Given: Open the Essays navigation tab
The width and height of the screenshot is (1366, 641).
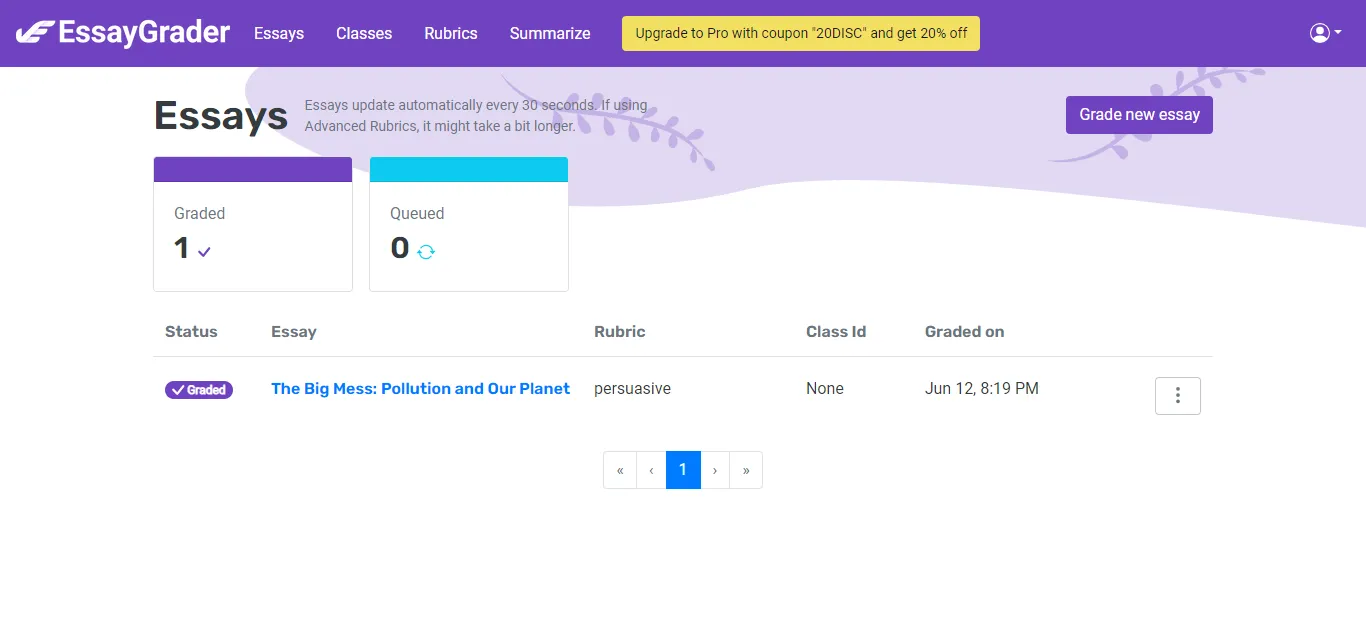Looking at the screenshot, I should click(279, 33).
